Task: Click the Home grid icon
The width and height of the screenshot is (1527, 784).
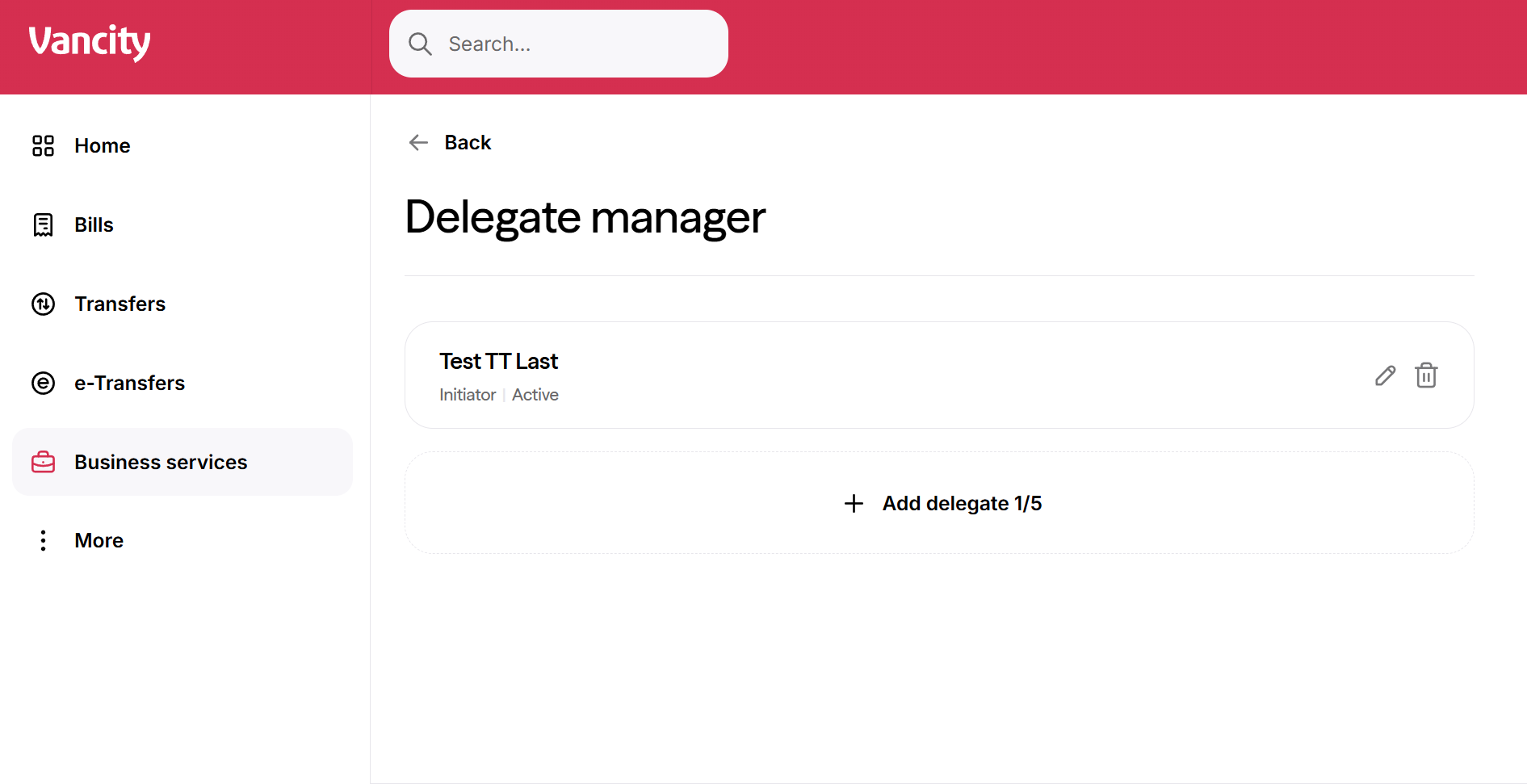Action: pos(43,145)
